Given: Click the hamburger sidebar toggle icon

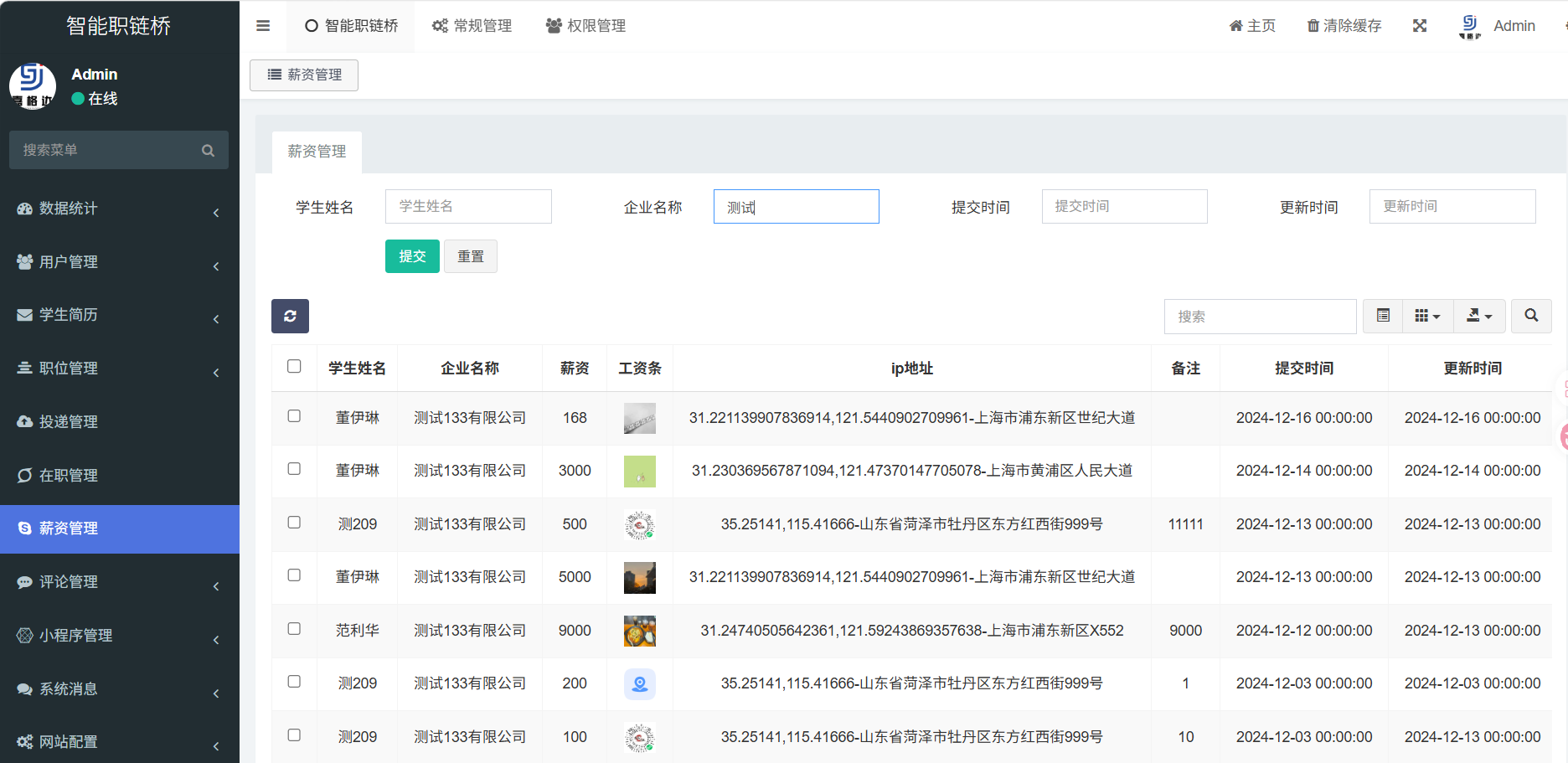Looking at the screenshot, I should click(x=263, y=26).
